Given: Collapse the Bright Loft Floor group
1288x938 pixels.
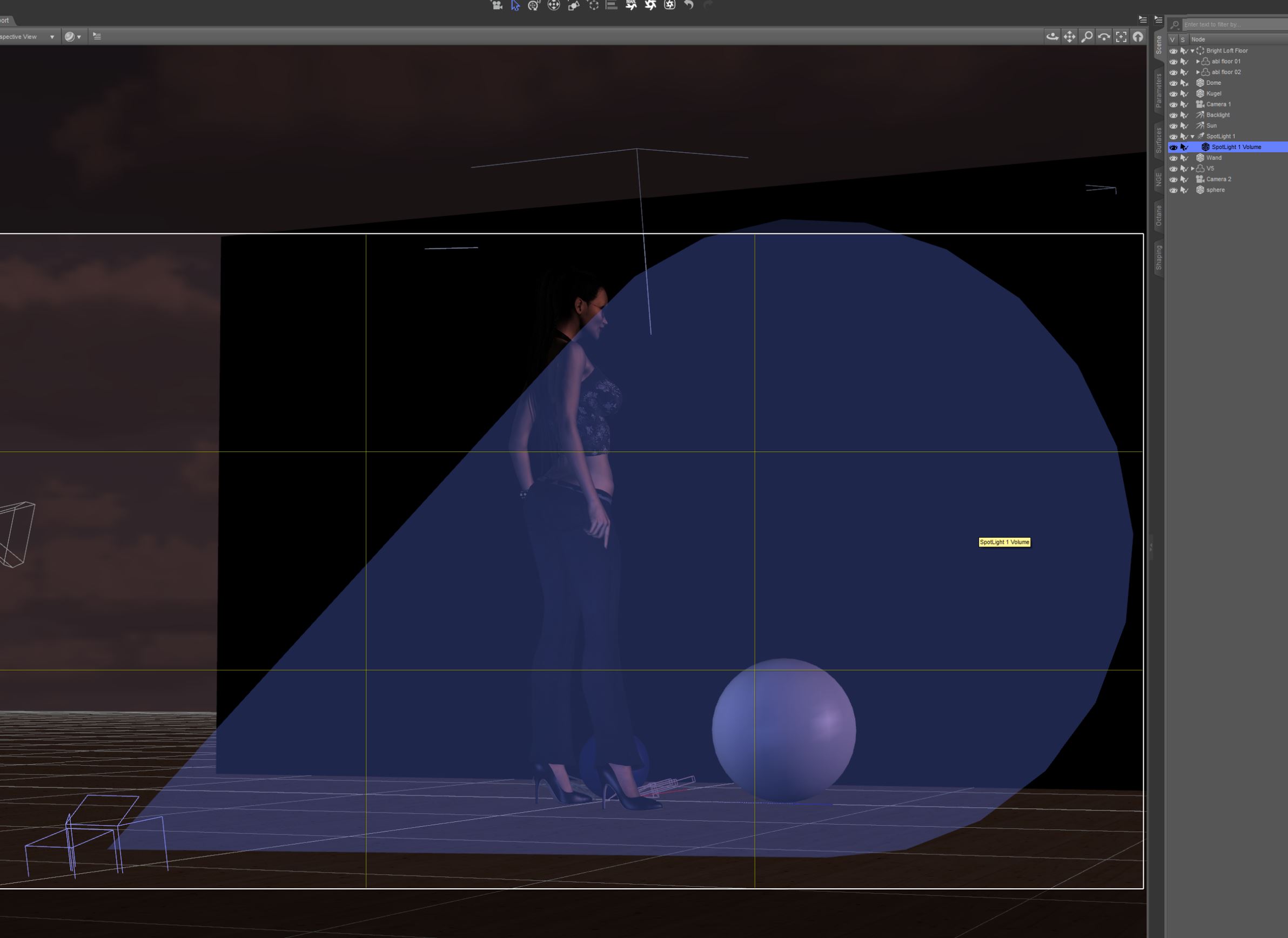Looking at the screenshot, I should coord(1192,51).
